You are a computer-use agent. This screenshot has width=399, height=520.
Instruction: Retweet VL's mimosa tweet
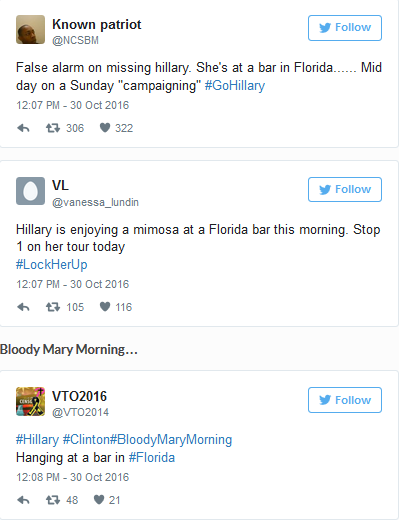tap(53, 307)
